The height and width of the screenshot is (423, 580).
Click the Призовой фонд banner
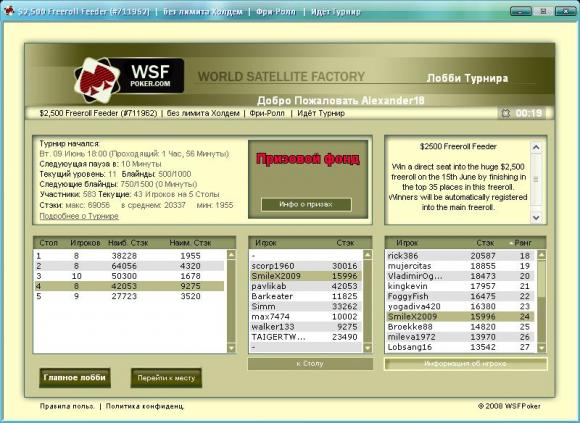(x=308, y=159)
